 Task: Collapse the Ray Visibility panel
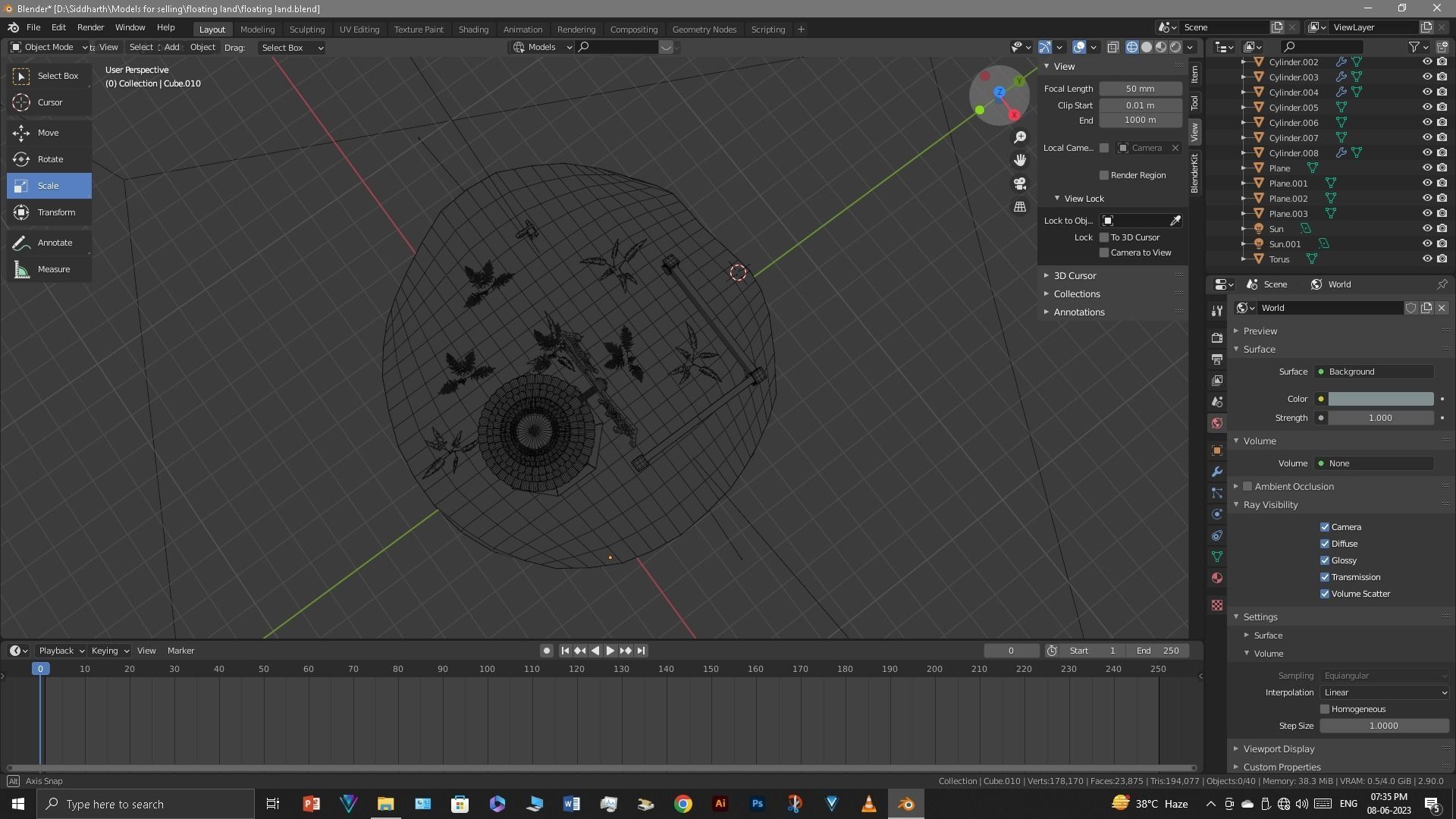1270,504
